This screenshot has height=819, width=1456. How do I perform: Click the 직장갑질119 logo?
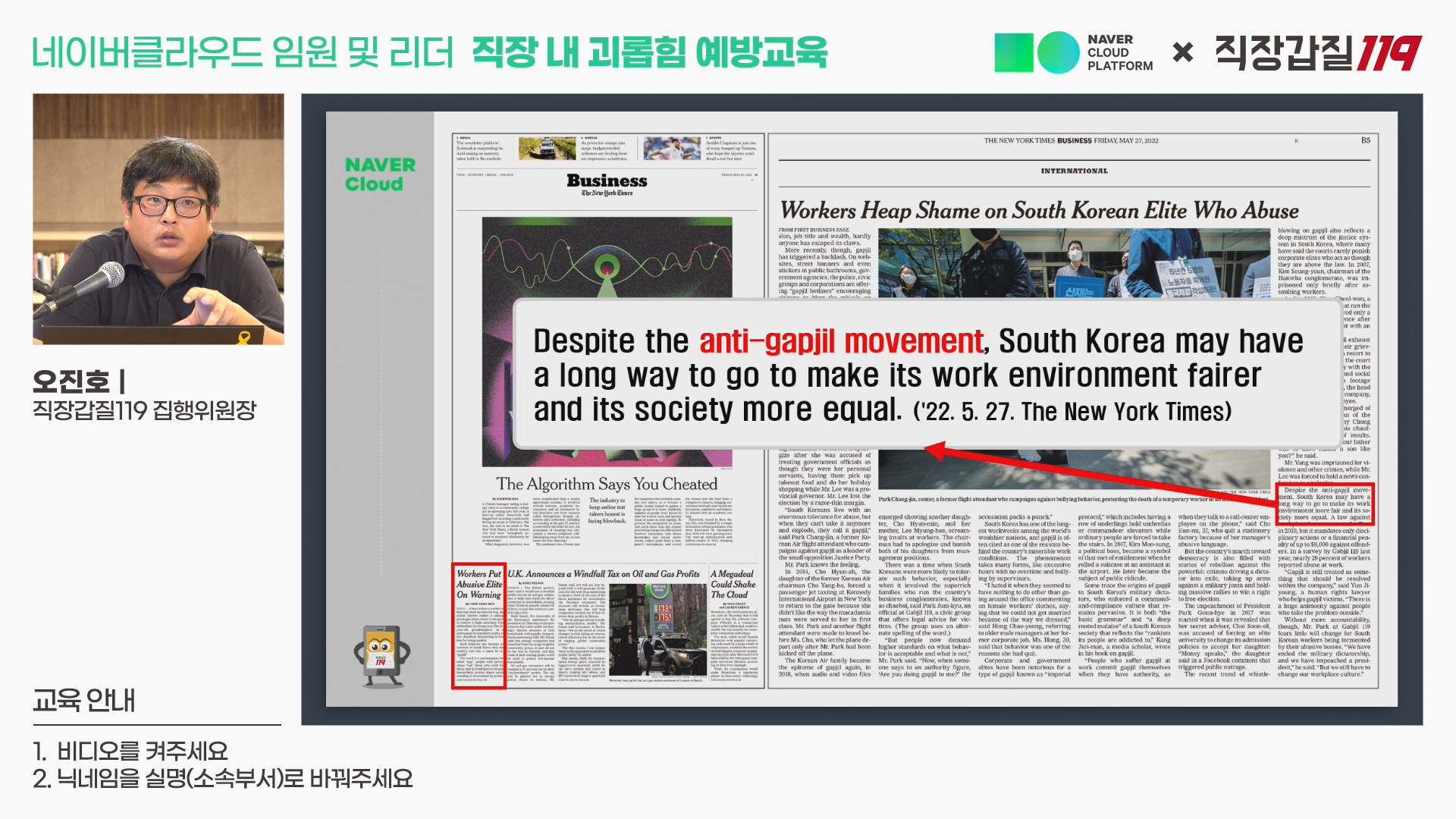click(1318, 52)
